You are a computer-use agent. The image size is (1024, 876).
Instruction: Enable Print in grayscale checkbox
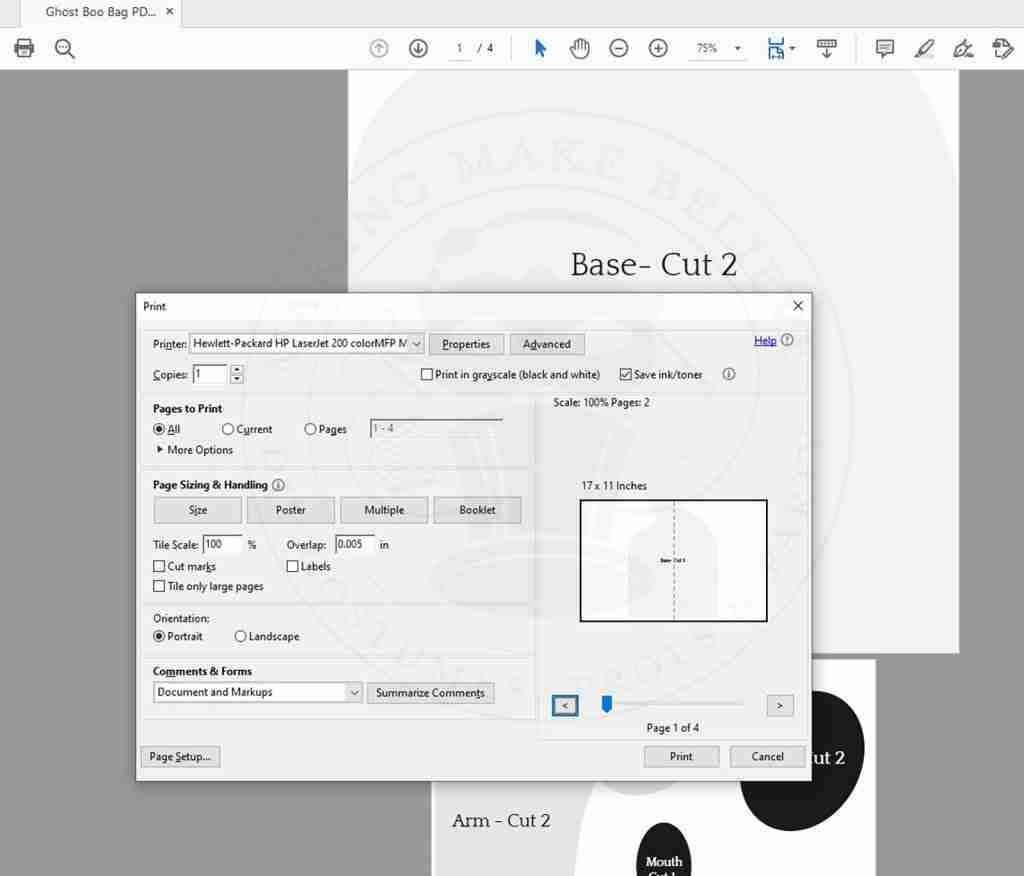(x=427, y=375)
